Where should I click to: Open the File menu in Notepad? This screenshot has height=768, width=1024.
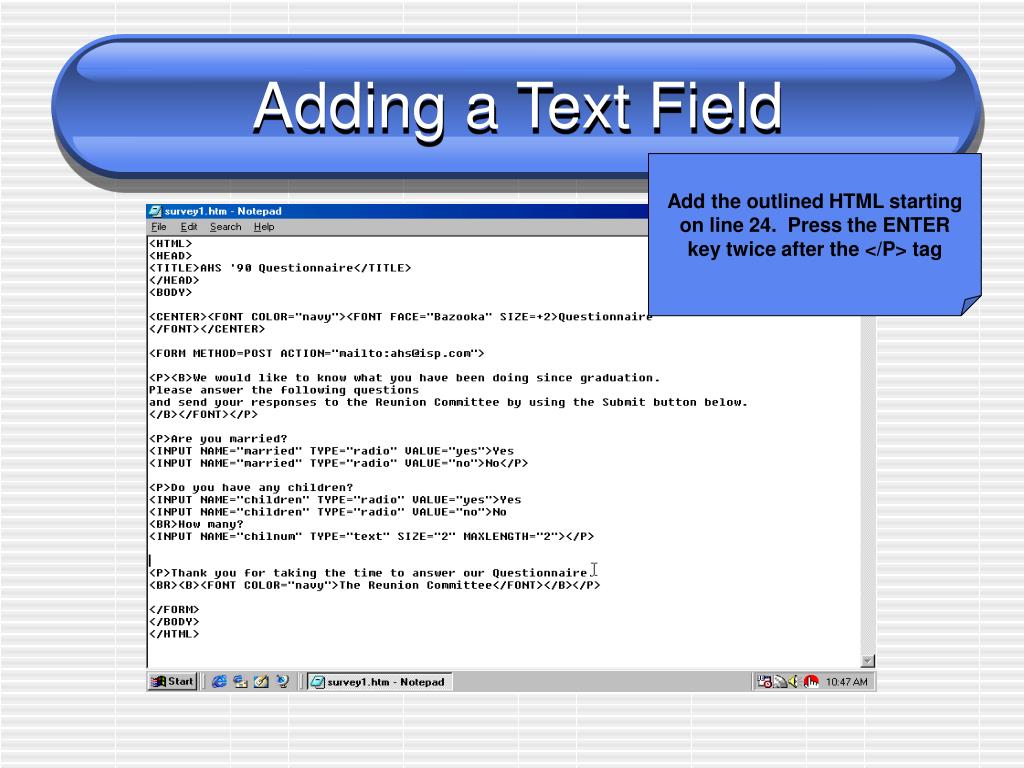pyautogui.click(x=159, y=227)
